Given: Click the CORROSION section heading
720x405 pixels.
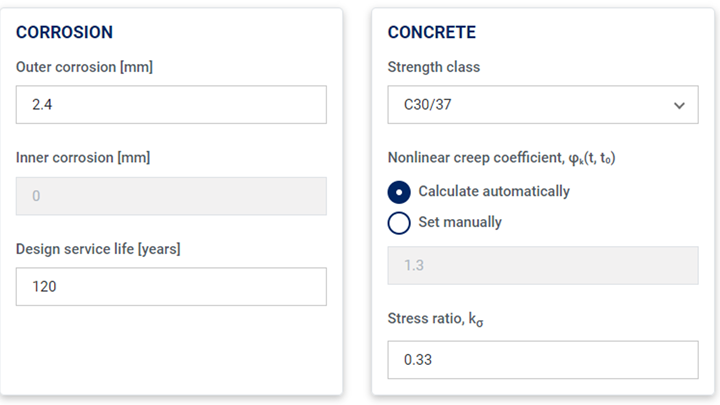Looking at the screenshot, I should [x=64, y=32].
